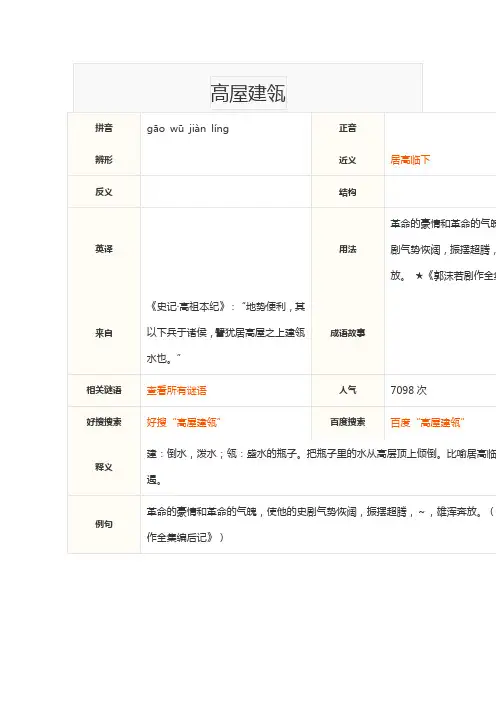
Task: Click the 百度搜索 label cell
Action: coord(347,422)
